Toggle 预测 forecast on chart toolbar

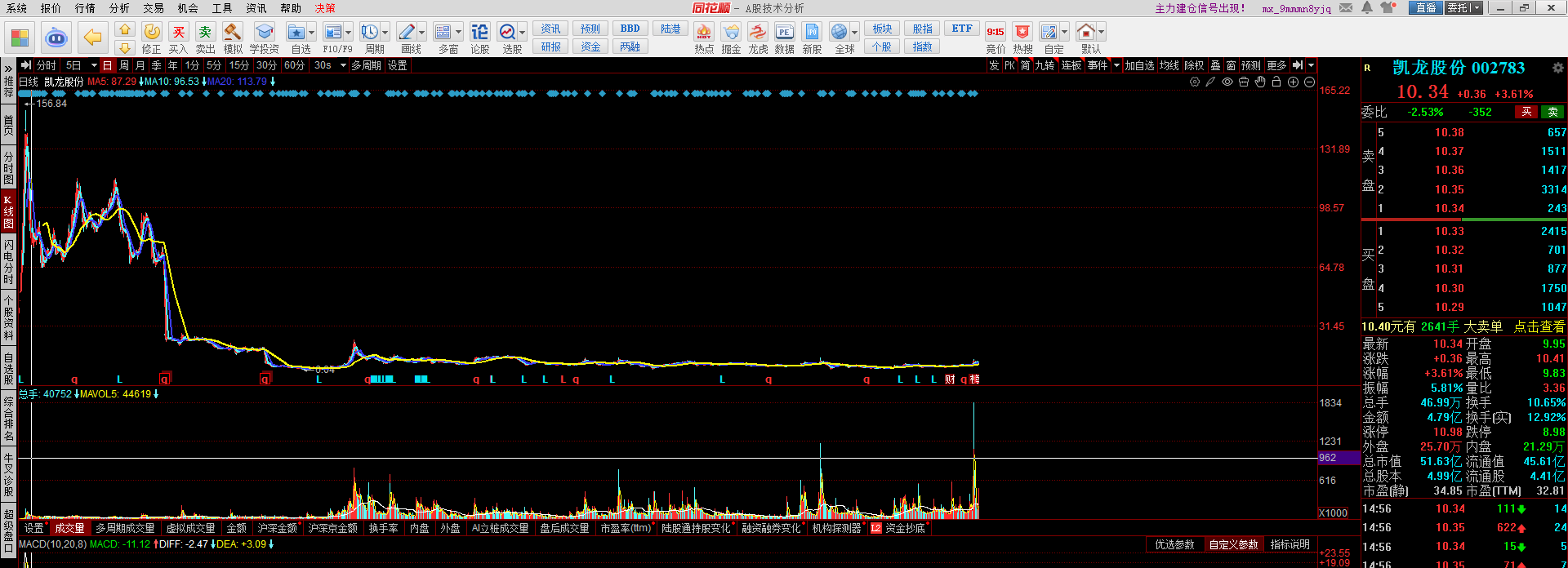click(1250, 65)
